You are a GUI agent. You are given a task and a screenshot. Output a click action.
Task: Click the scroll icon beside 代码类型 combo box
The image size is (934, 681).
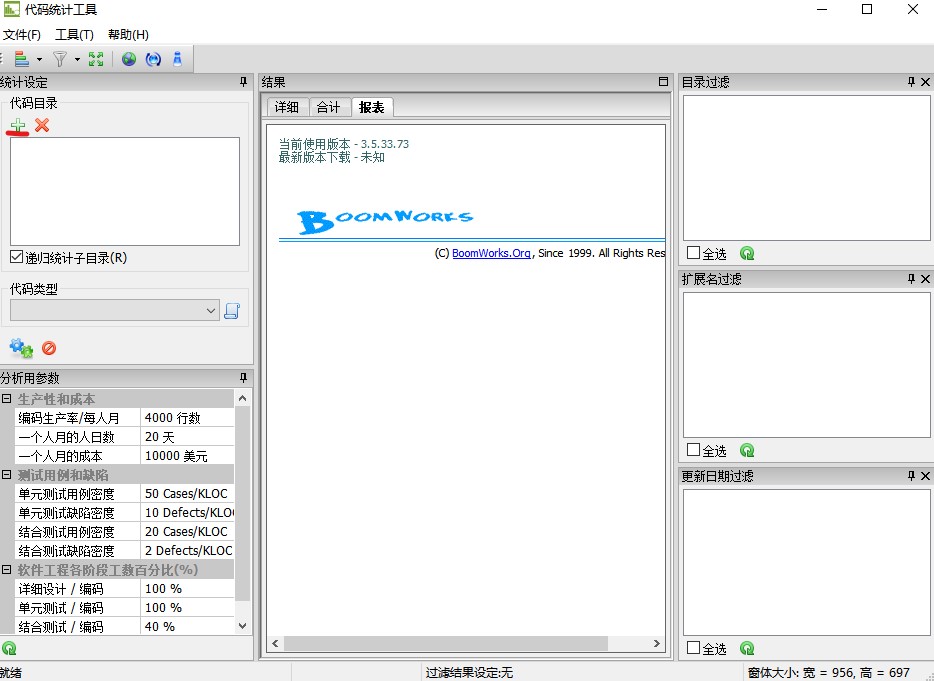click(x=232, y=310)
